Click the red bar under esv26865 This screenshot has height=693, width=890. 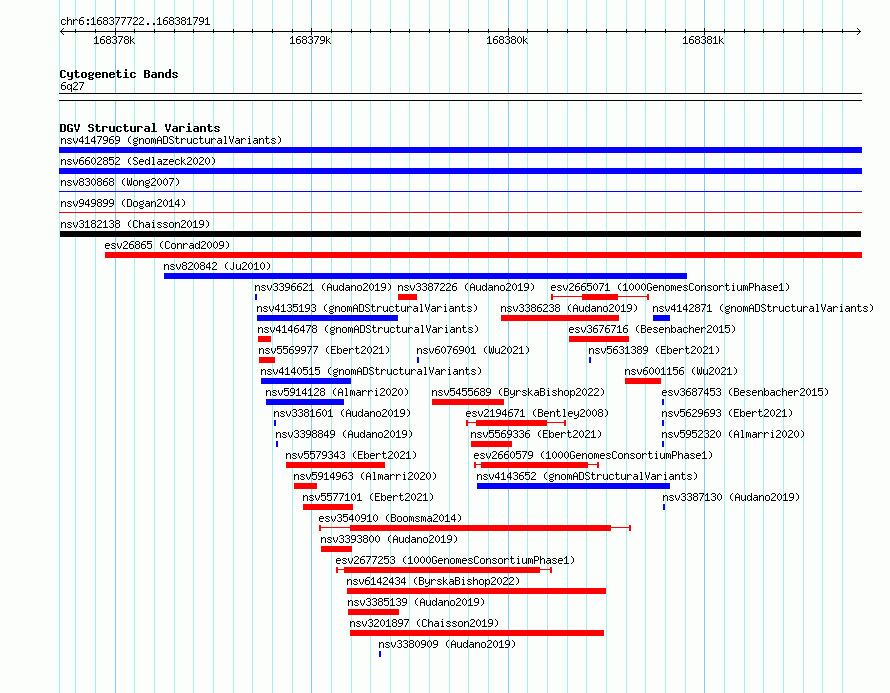(x=483, y=255)
